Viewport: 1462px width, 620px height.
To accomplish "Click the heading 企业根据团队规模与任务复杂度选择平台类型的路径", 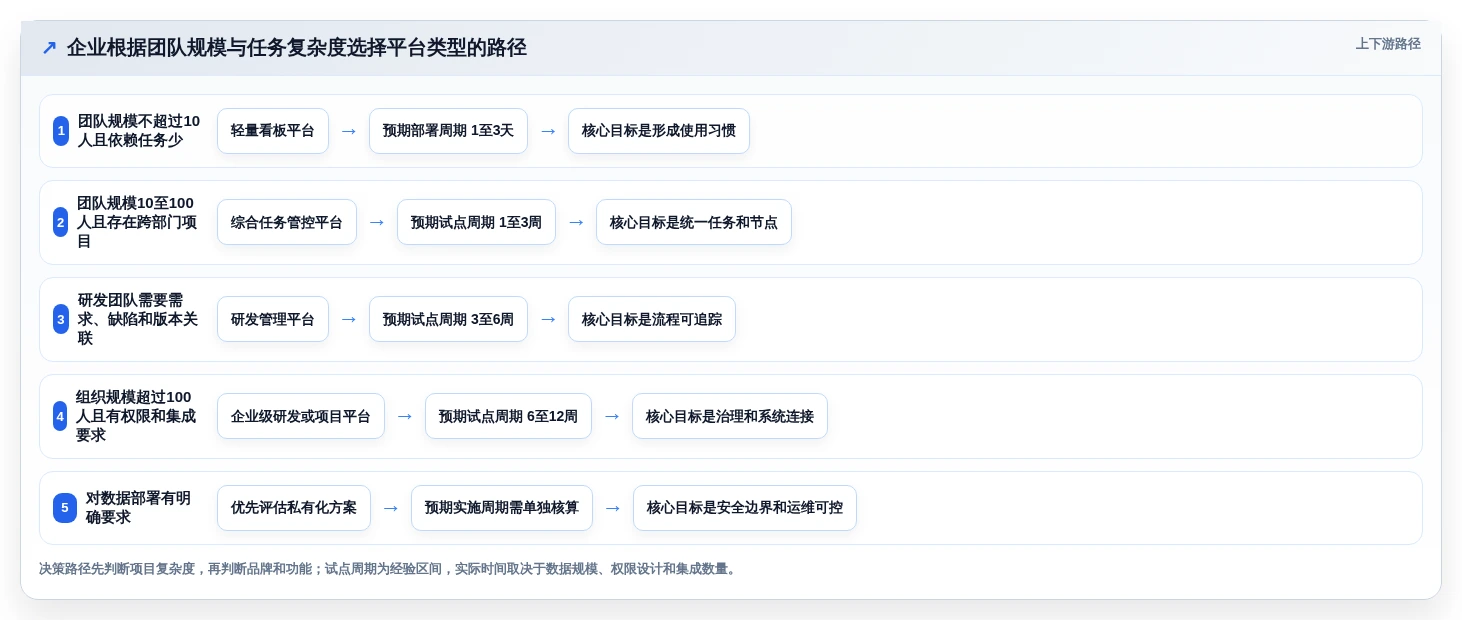I will point(297,48).
